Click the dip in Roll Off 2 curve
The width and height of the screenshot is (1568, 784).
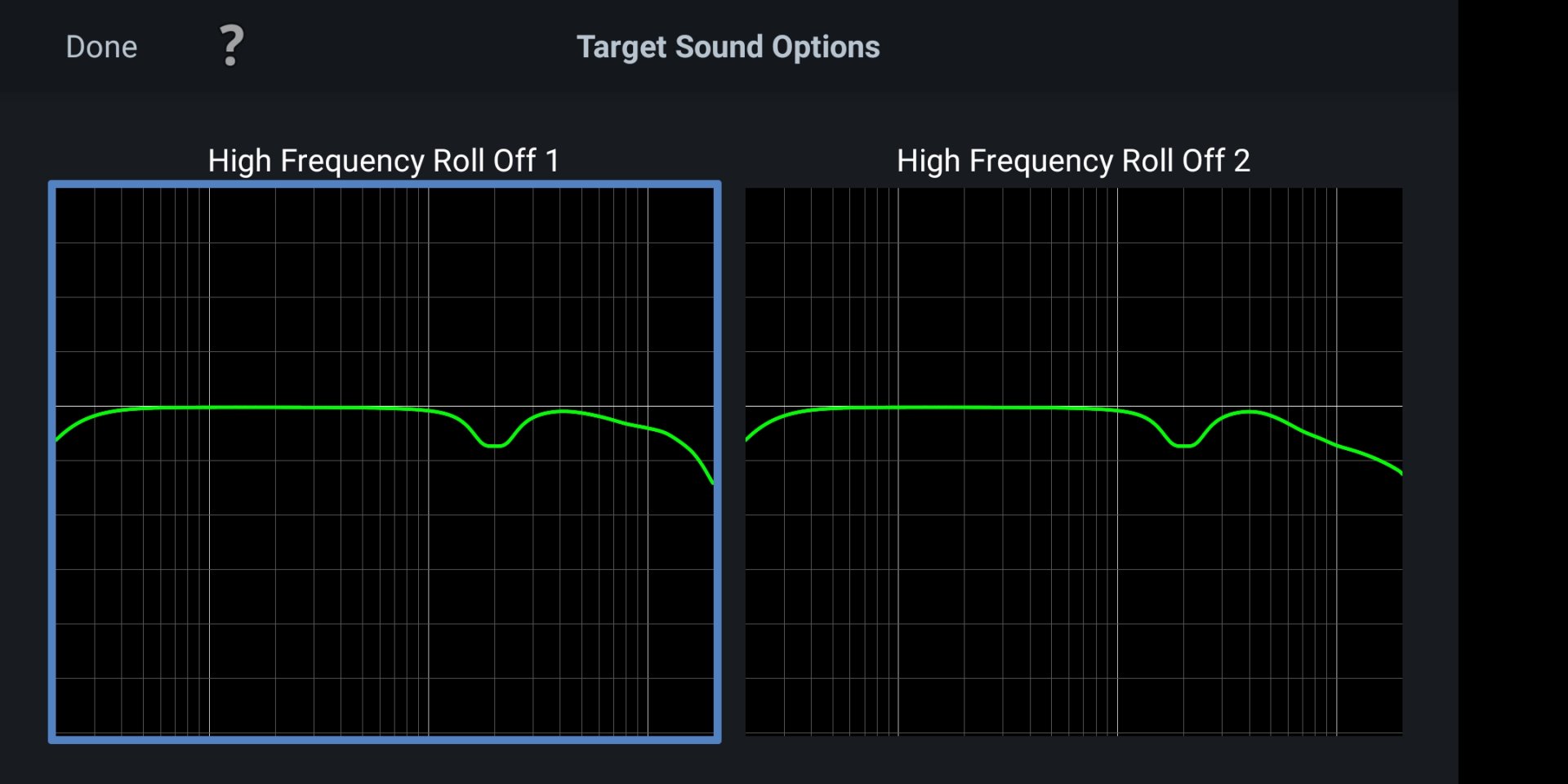tap(1183, 445)
